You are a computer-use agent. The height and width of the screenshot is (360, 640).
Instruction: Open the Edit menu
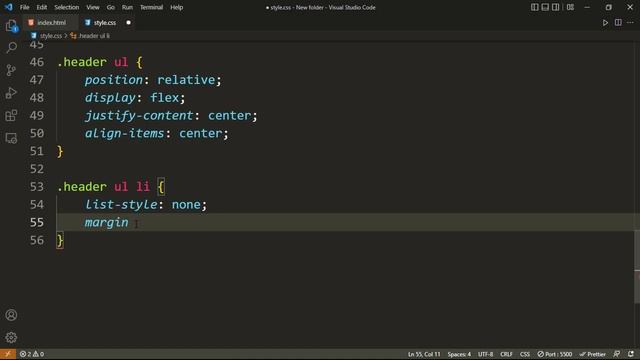coord(42,7)
